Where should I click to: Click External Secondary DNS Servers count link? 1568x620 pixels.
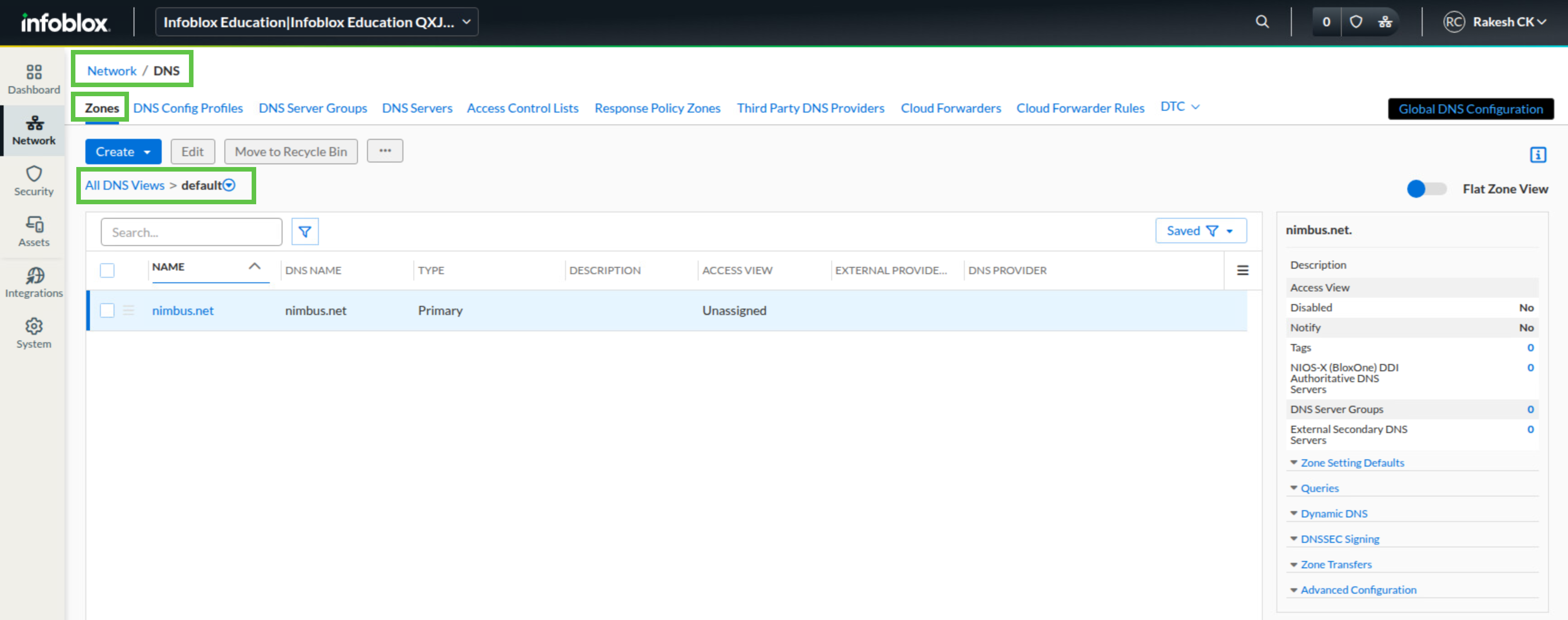point(1530,429)
